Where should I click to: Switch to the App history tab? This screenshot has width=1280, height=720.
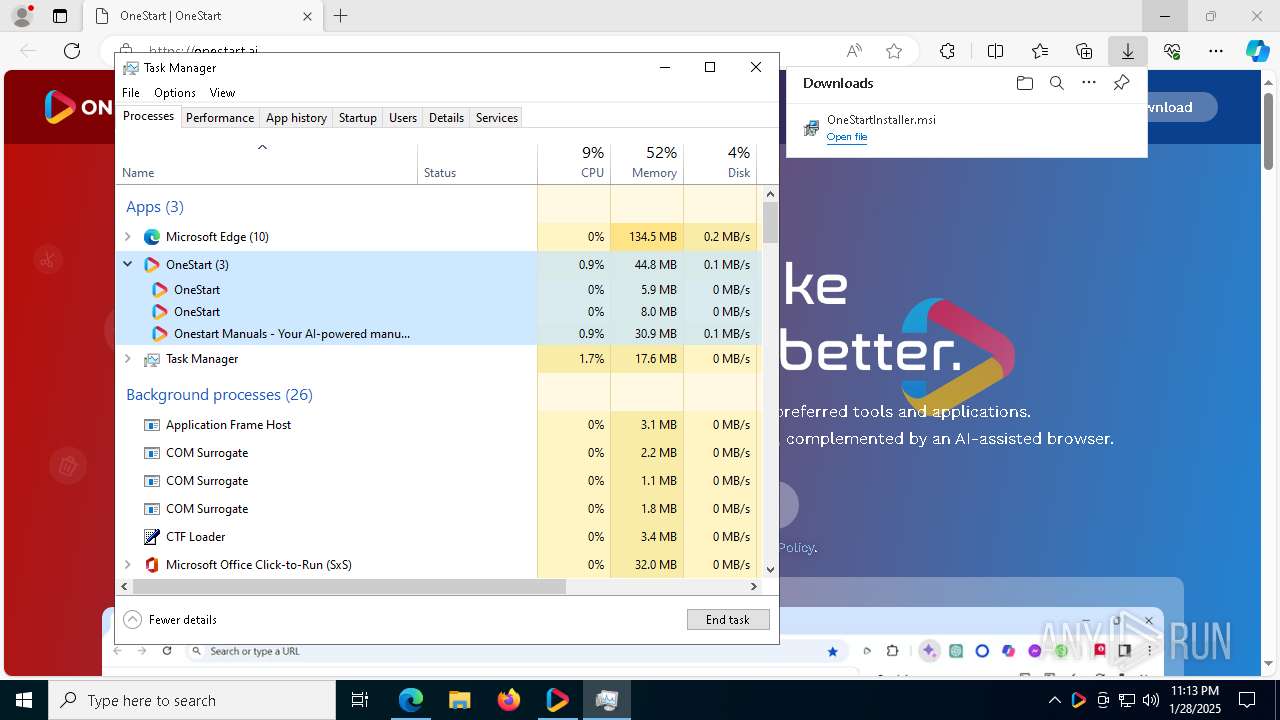click(296, 118)
